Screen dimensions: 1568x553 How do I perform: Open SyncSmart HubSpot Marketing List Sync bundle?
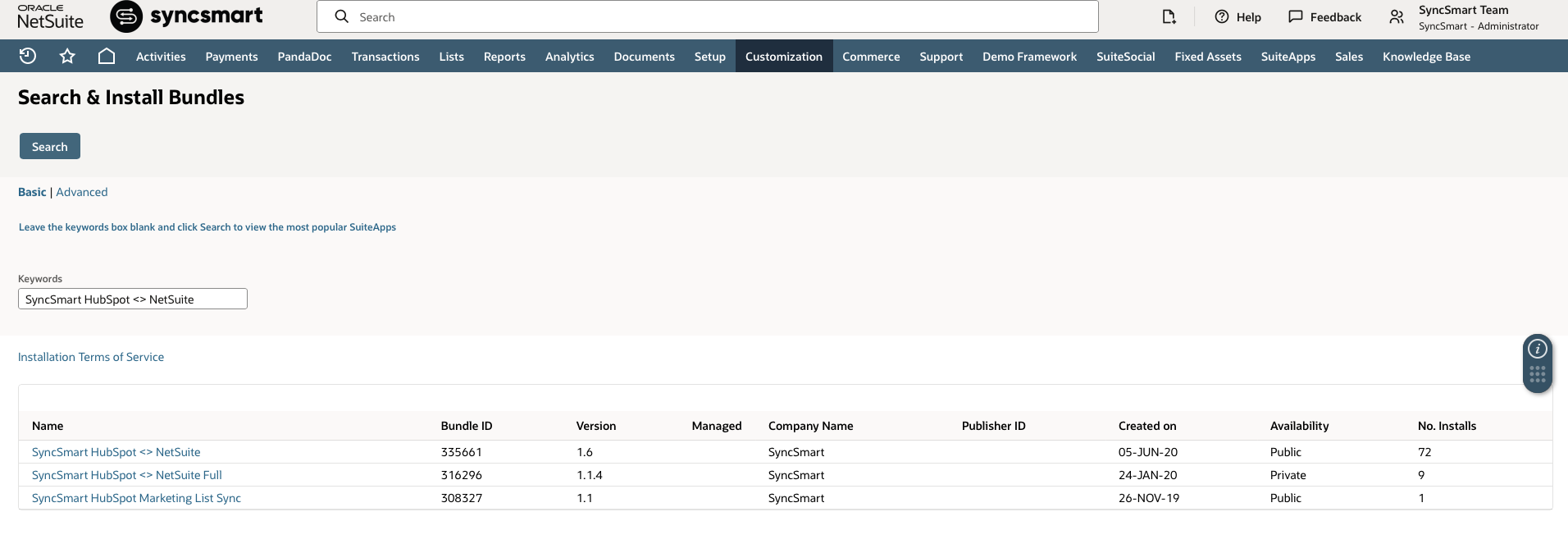click(x=136, y=498)
